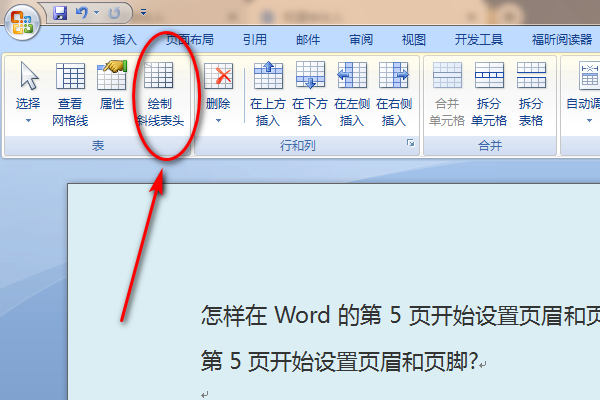
Task: Click the 合并单元格 icon
Action: [x=447, y=75]
